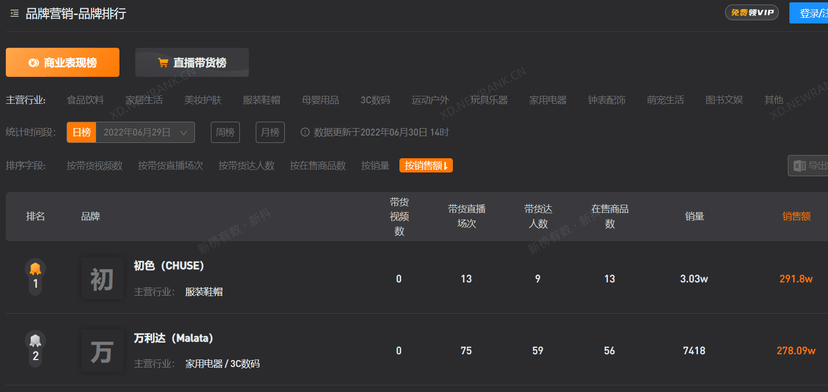This screenshot has height=392, width=828.
Task: Open the 商业表现榜 tab
Action: tap(62, 62)
